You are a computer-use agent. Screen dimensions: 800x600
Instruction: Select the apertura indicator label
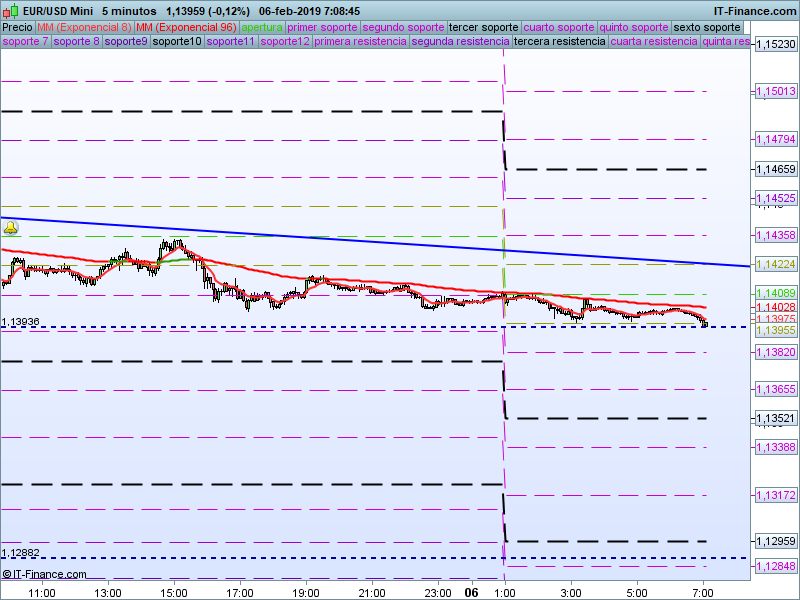pyautogui.click(x=262, y=28)
